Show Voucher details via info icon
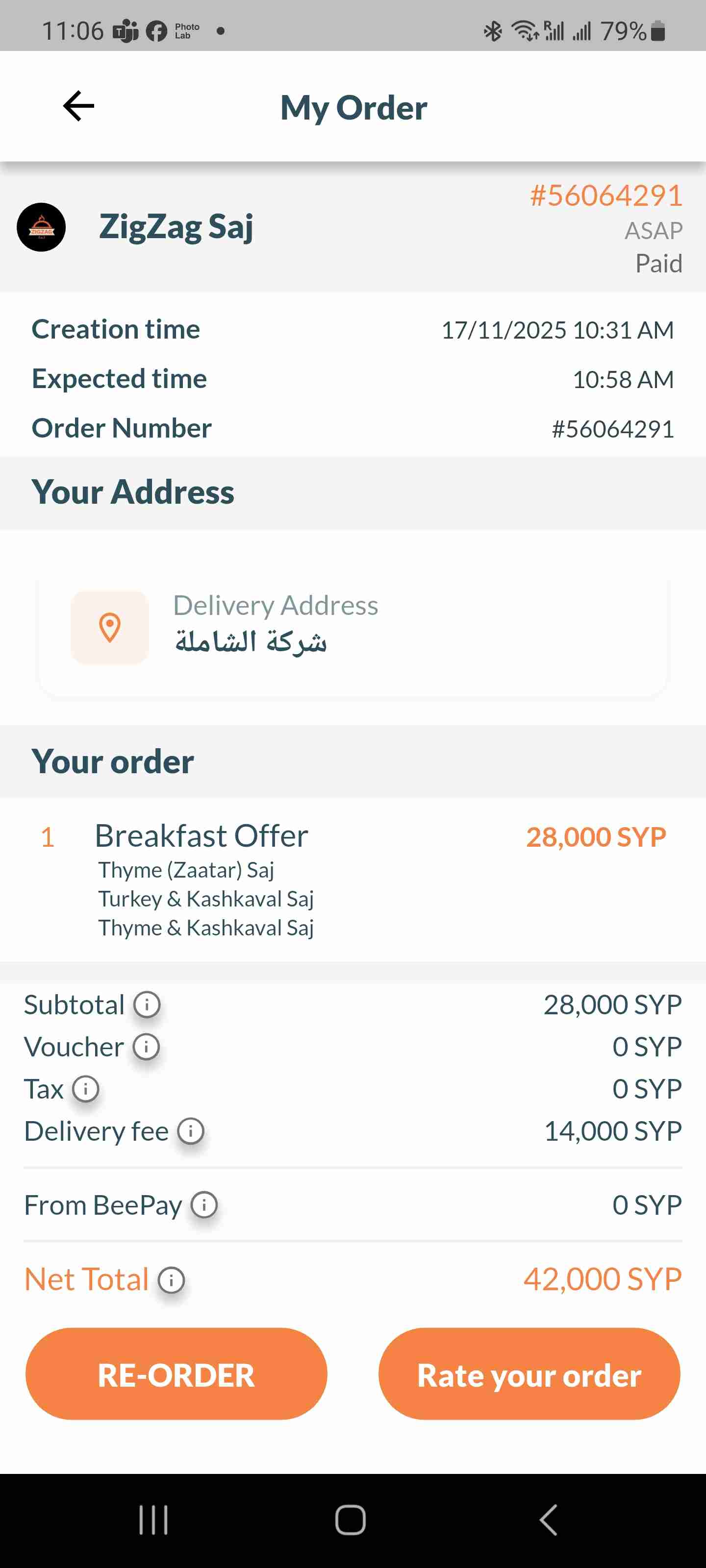The image size is (706, 1568). [146, 1047]
